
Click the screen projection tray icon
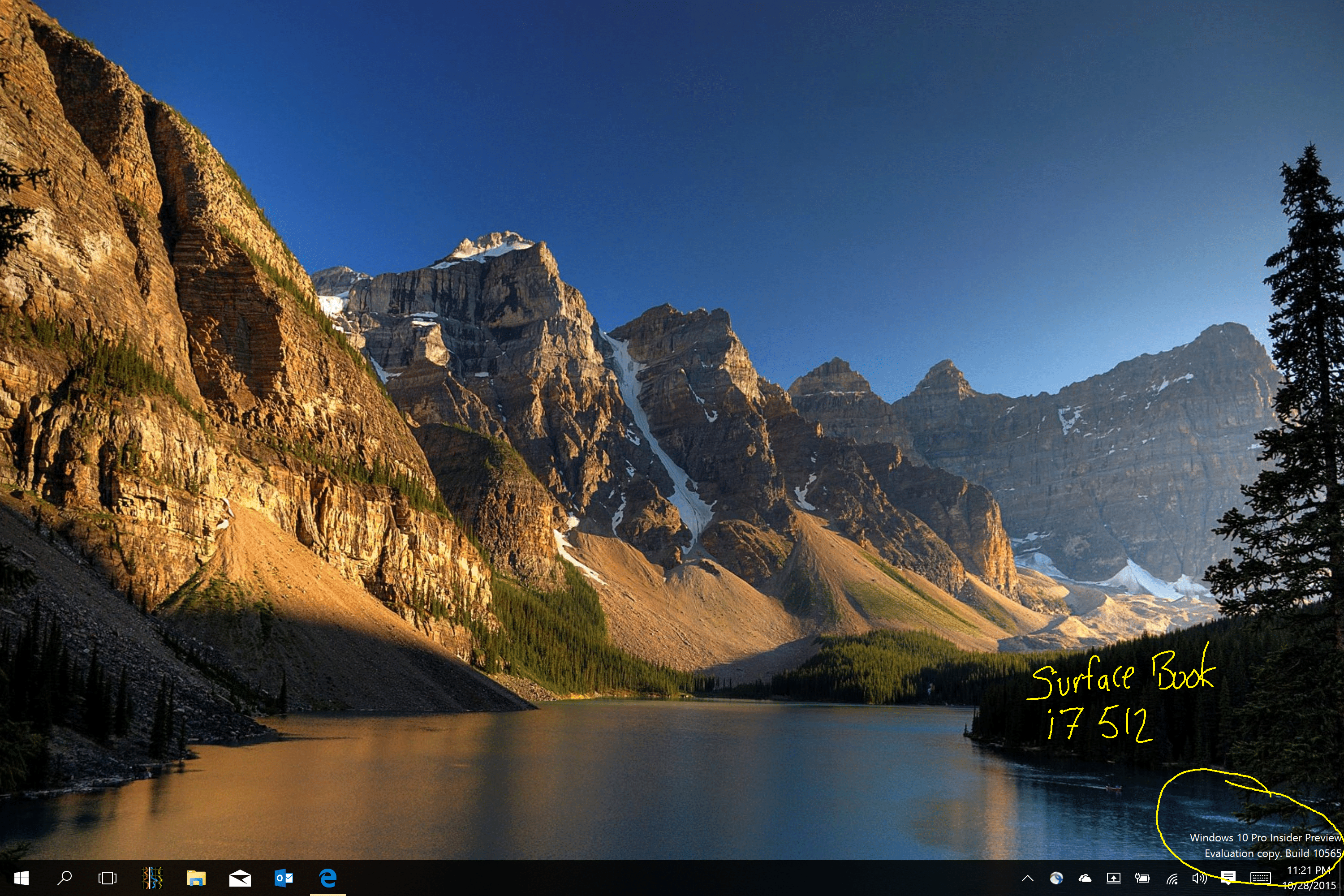[x=1114, y=878]
